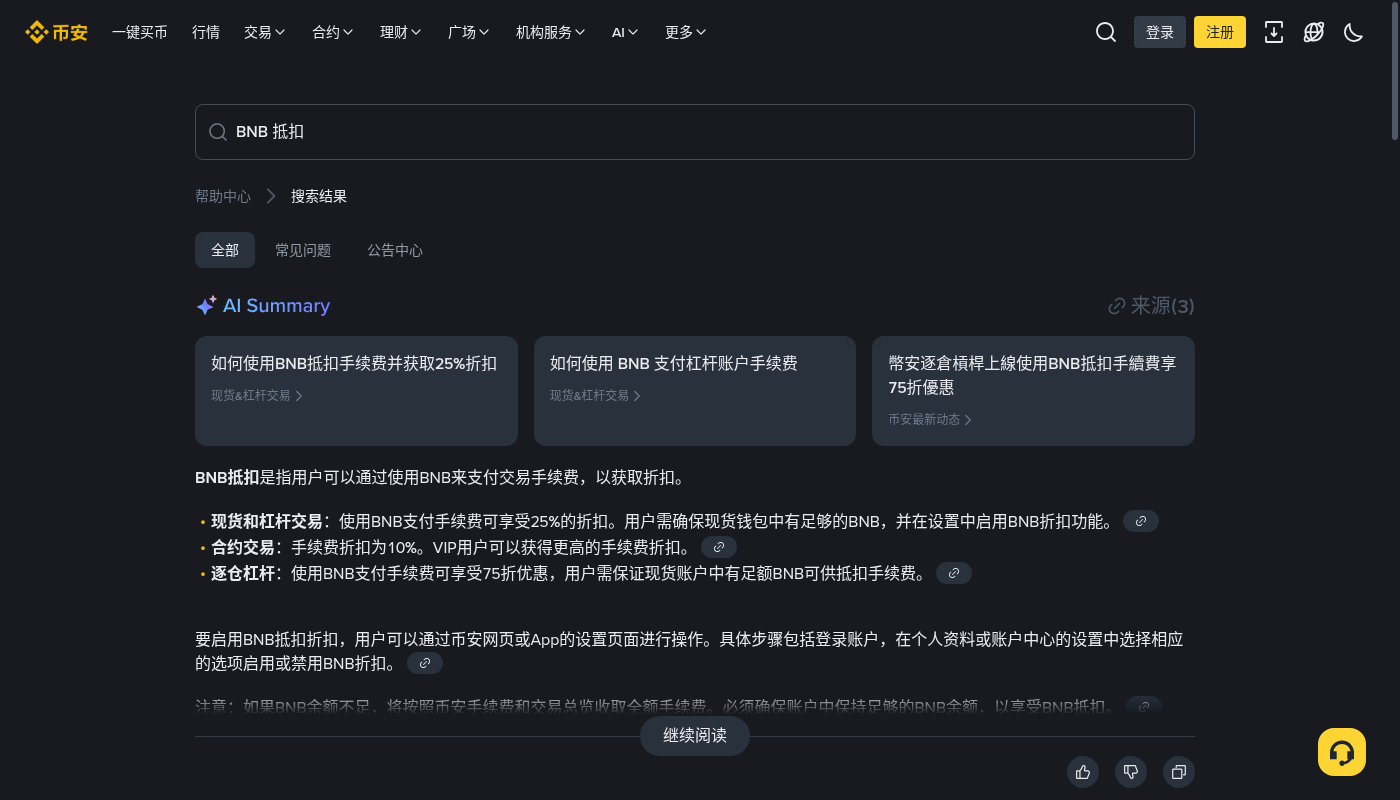This screenshot has width=1400, height=800.
Task: Click the download app icon
Action: 1274,32
